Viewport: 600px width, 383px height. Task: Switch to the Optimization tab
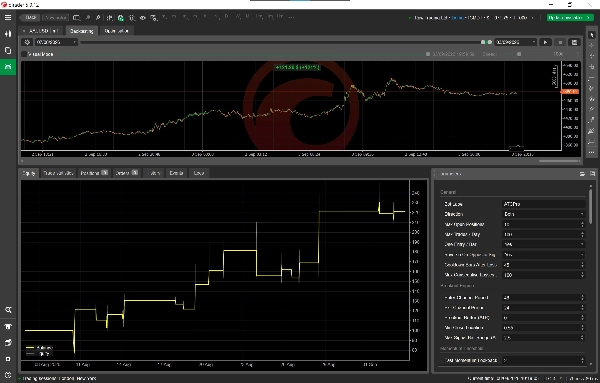click(x=116, y=31)
